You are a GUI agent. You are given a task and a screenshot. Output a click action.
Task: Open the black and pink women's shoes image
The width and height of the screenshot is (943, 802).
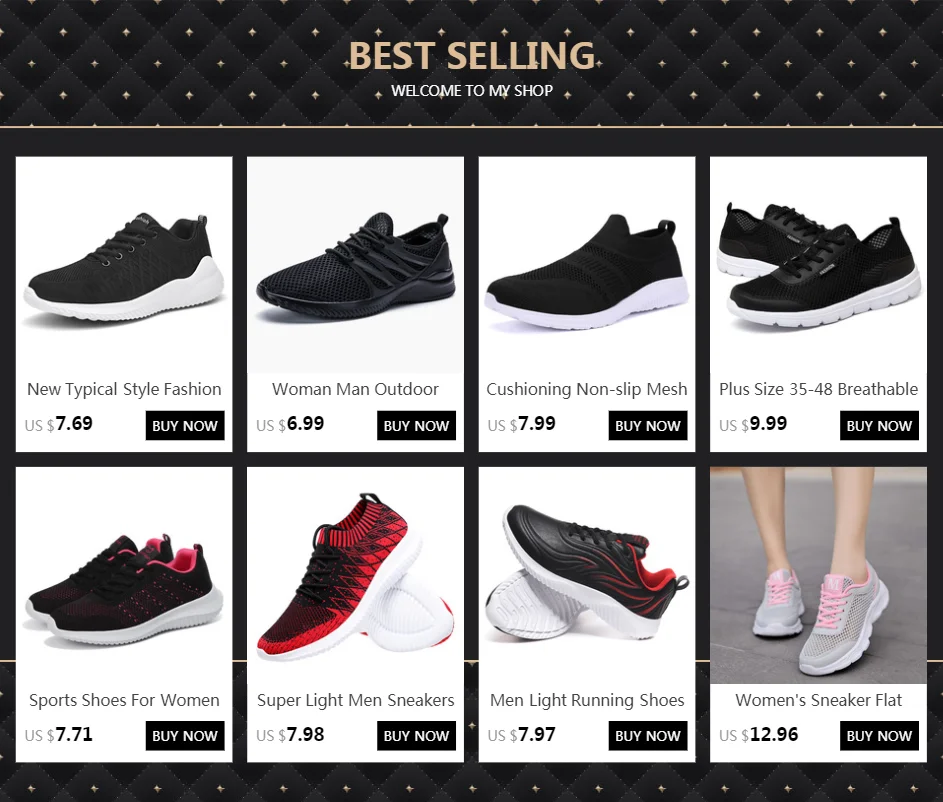(124, 575)
